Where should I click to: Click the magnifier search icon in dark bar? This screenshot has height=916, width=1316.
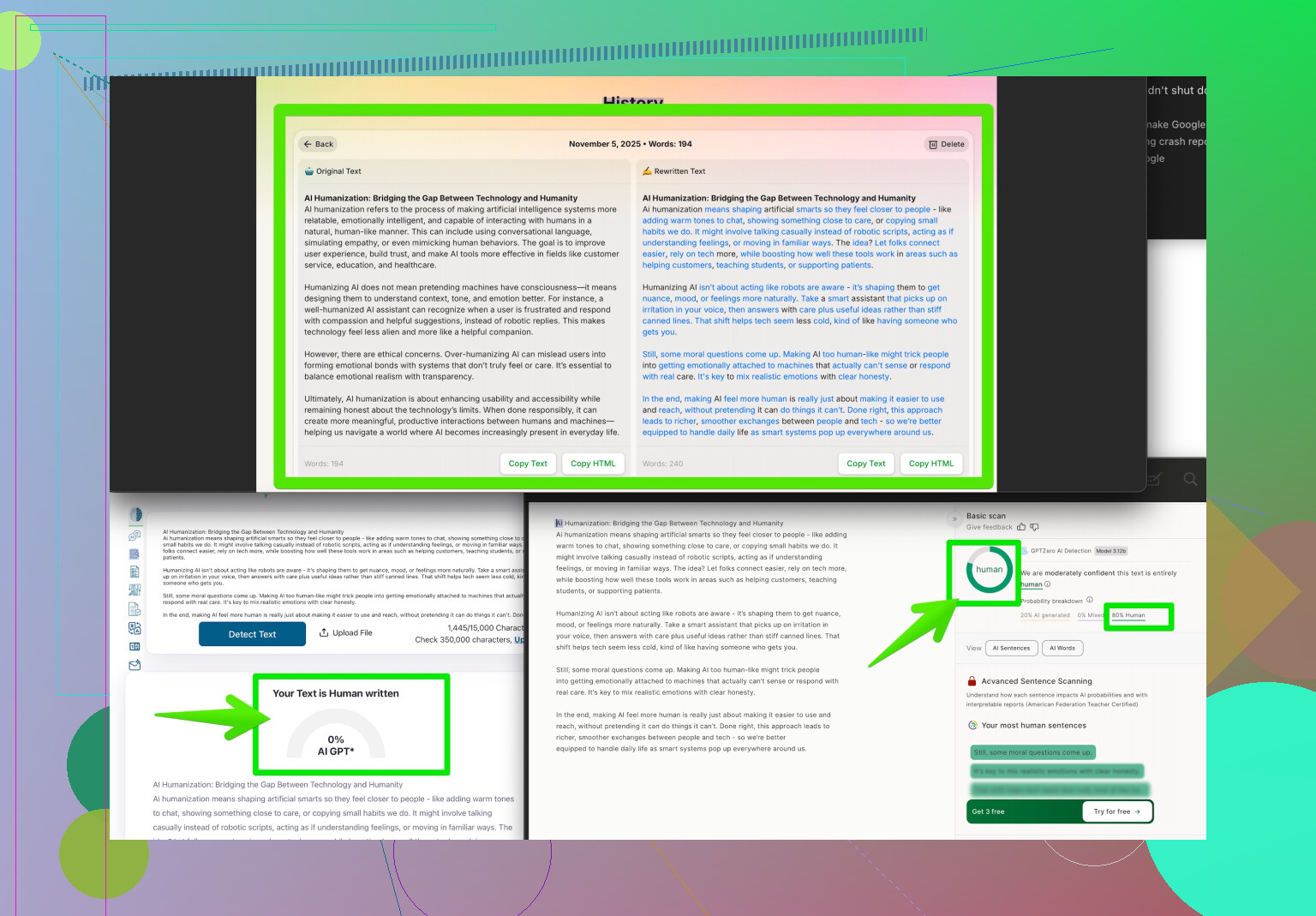pos(1190,479)
